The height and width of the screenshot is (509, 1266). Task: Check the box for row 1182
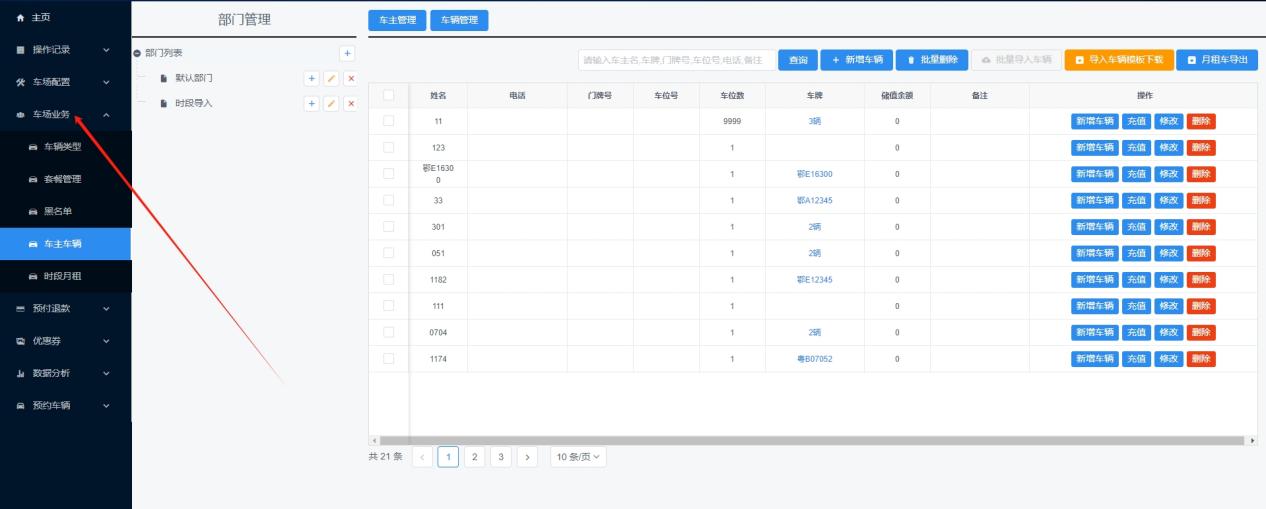click(388, 279)
